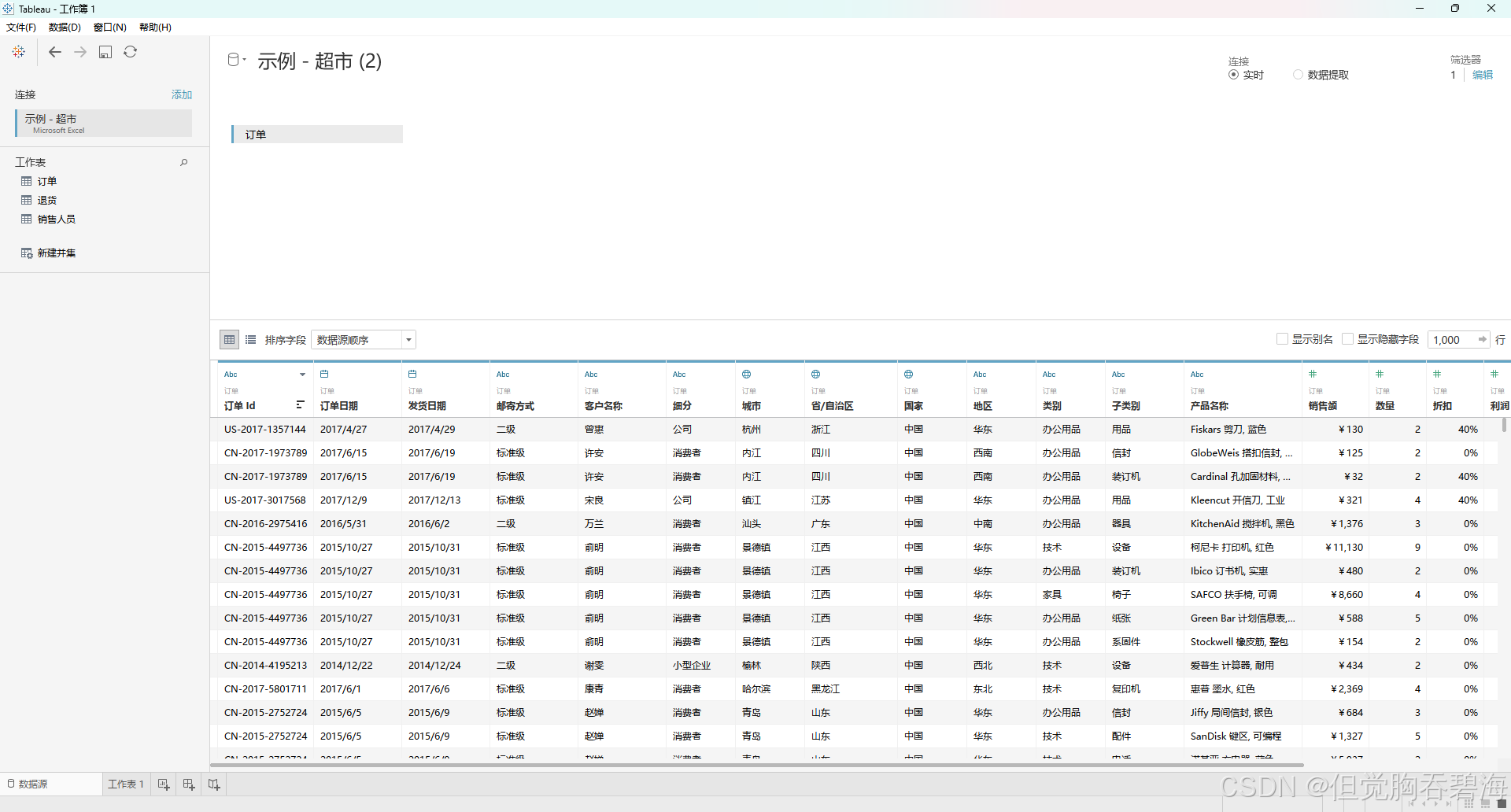Image resolution: width=1511 pixels, height=812 pixels.
Task: Refresh the data source
Action: pyautogui.click(x=131, y=52)
